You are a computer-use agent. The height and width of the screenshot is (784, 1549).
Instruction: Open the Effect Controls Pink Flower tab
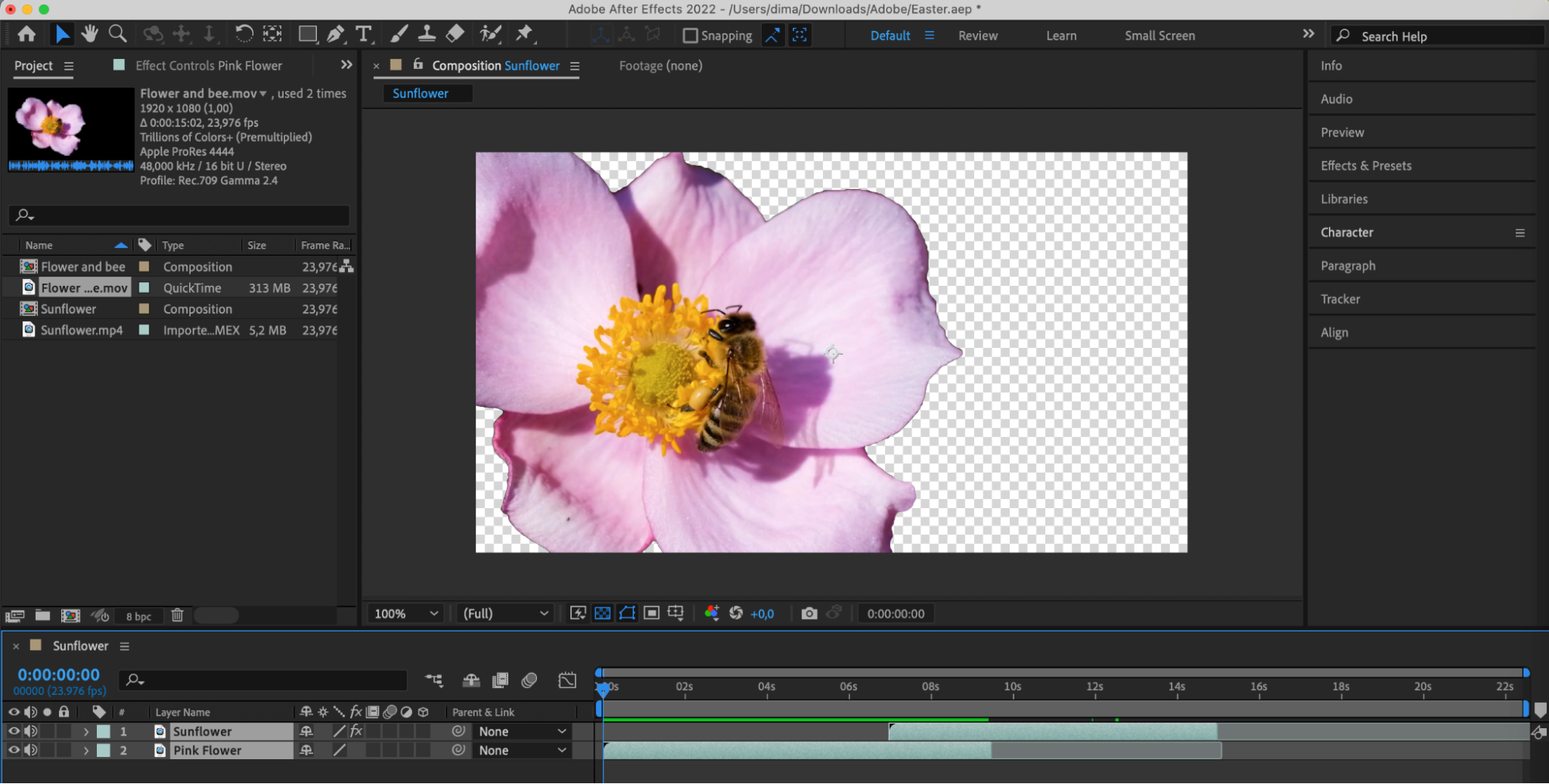pyautogui.click(x=208, y=66)
